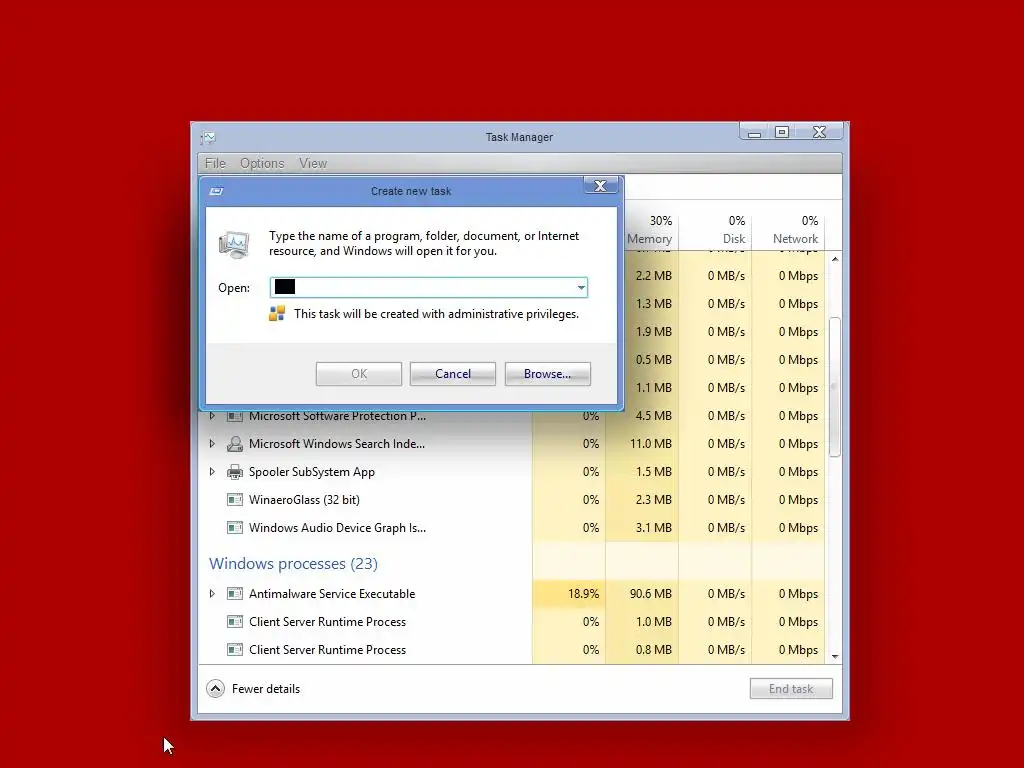Screen dimensions: 1024x768
Task: Sort by the Network column header
Action: coord(788,231)
